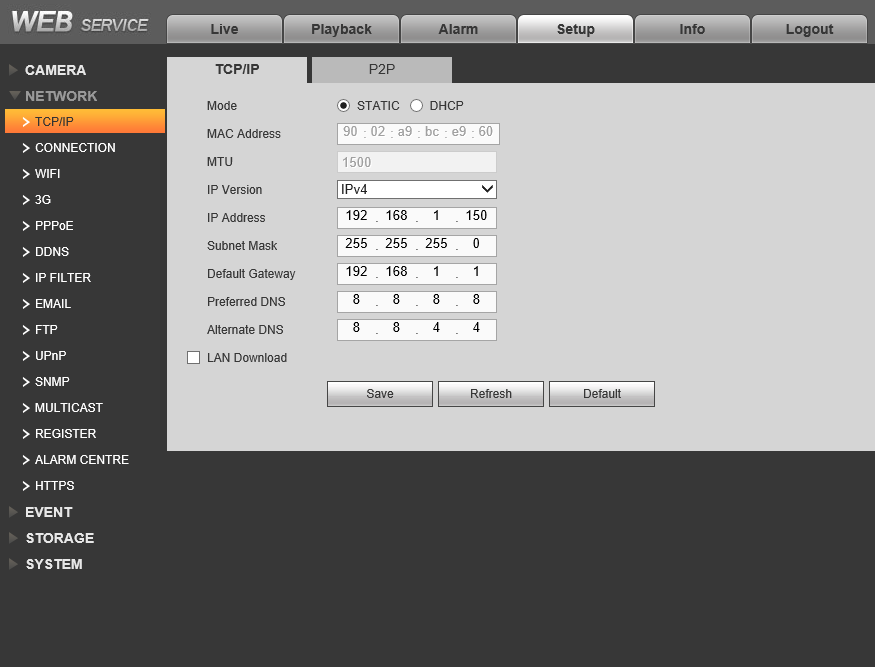Click the Default Gateway second octet 168
The width and height of the screenshot is (875, 667).
click(396, 272)
